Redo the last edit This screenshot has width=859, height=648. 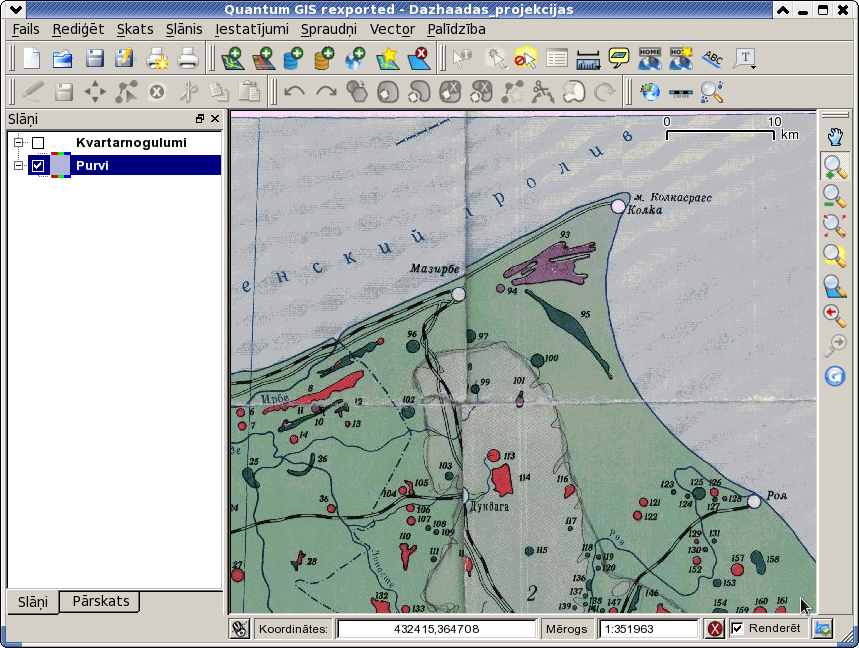[x=326, y=91]
